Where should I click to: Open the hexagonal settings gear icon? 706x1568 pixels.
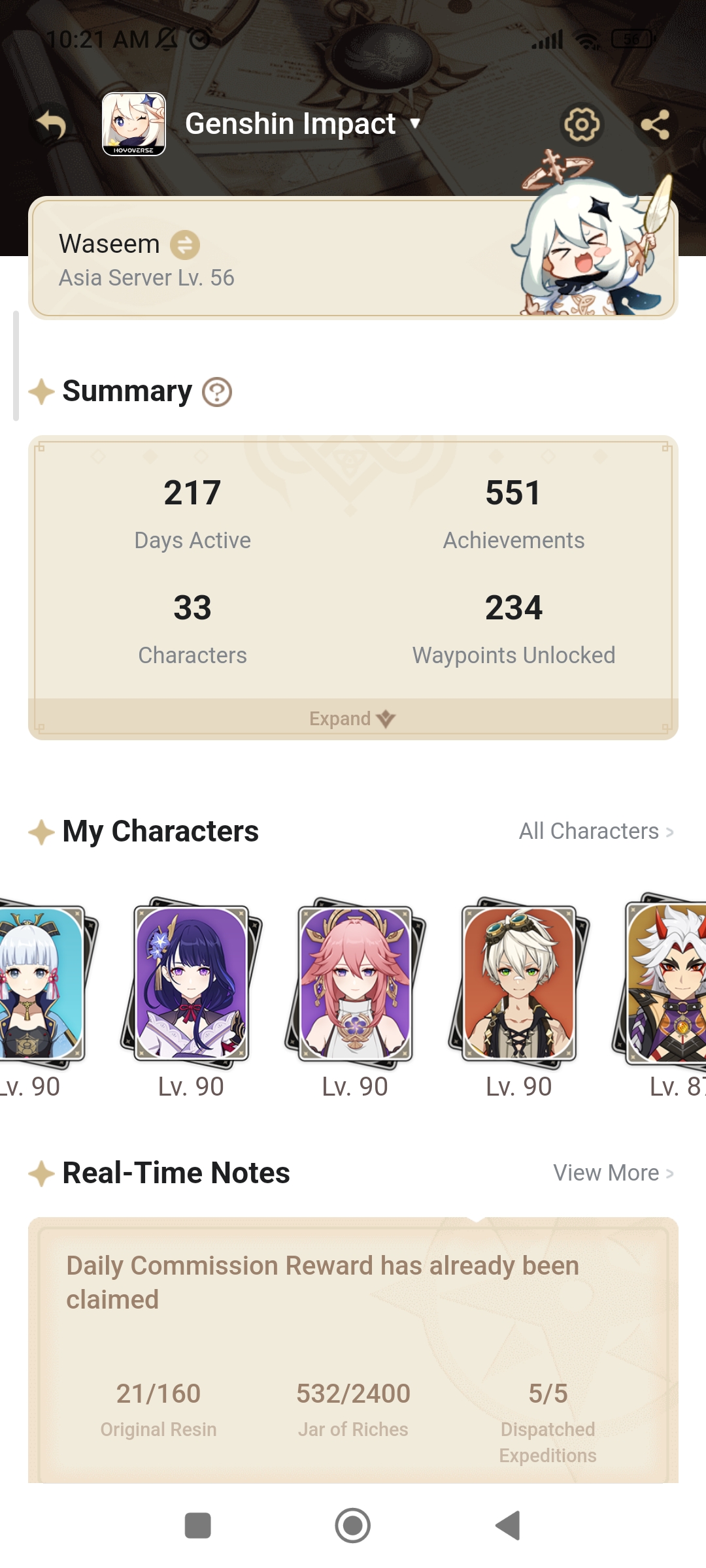click(x=582, y=124)
